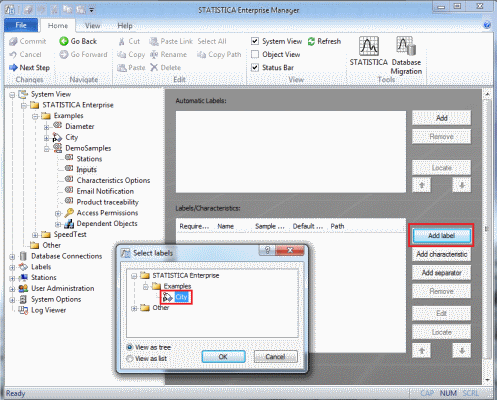Expand the Other folder in Select labels dialog
This screenshot has width=497, height=400.
[134, 308]
